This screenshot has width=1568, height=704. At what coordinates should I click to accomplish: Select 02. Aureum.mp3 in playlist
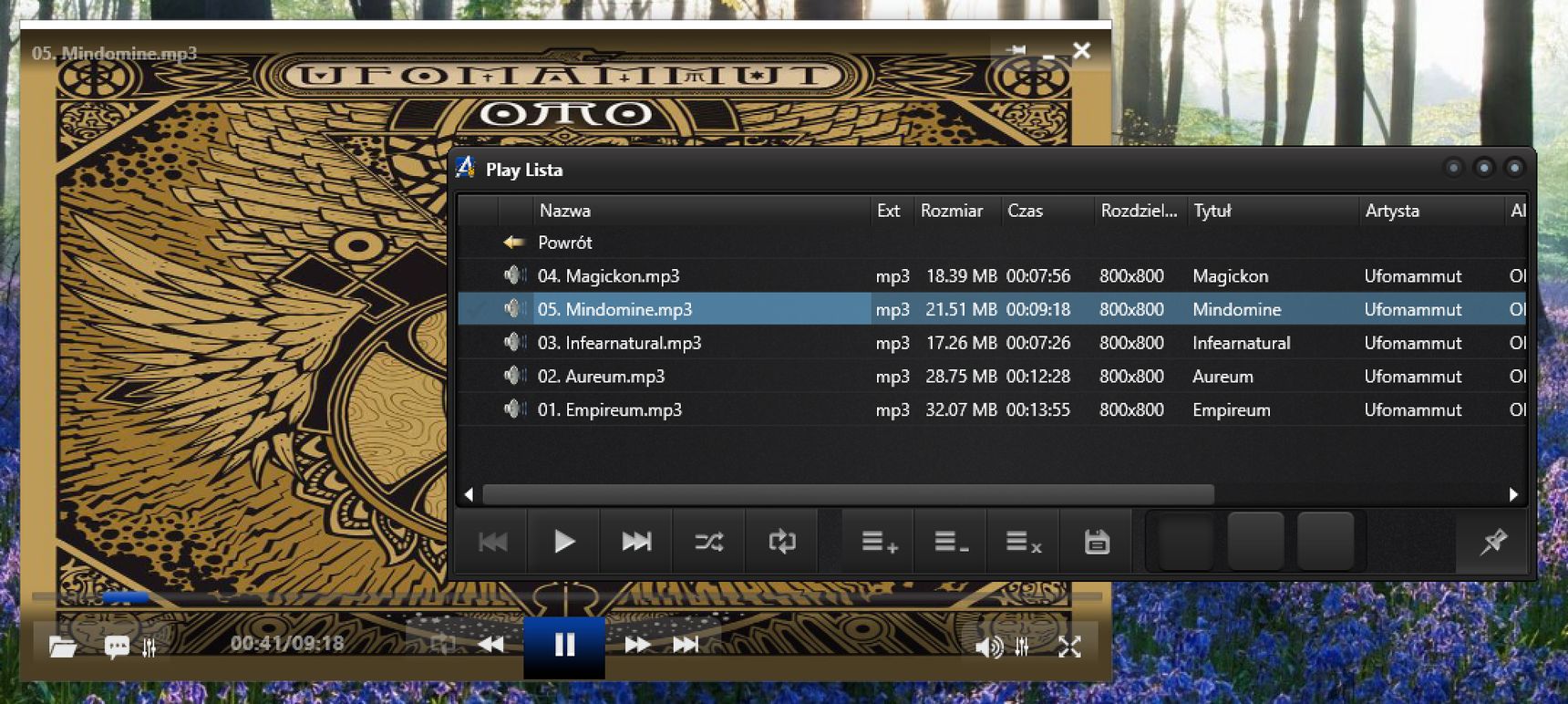(x=992, y=376)
